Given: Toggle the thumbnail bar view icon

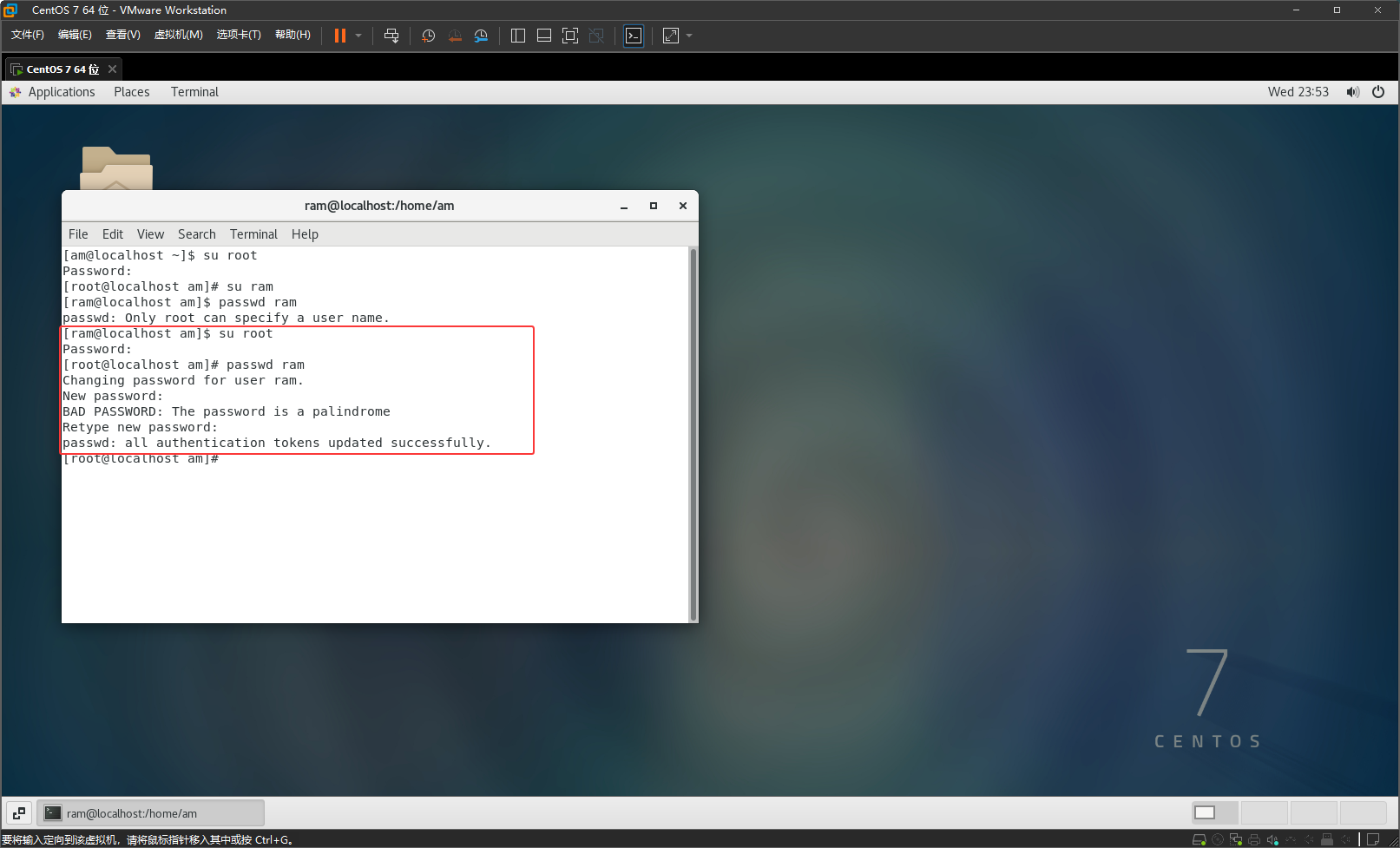Looking at the screenshot, I should coord(544,36).
